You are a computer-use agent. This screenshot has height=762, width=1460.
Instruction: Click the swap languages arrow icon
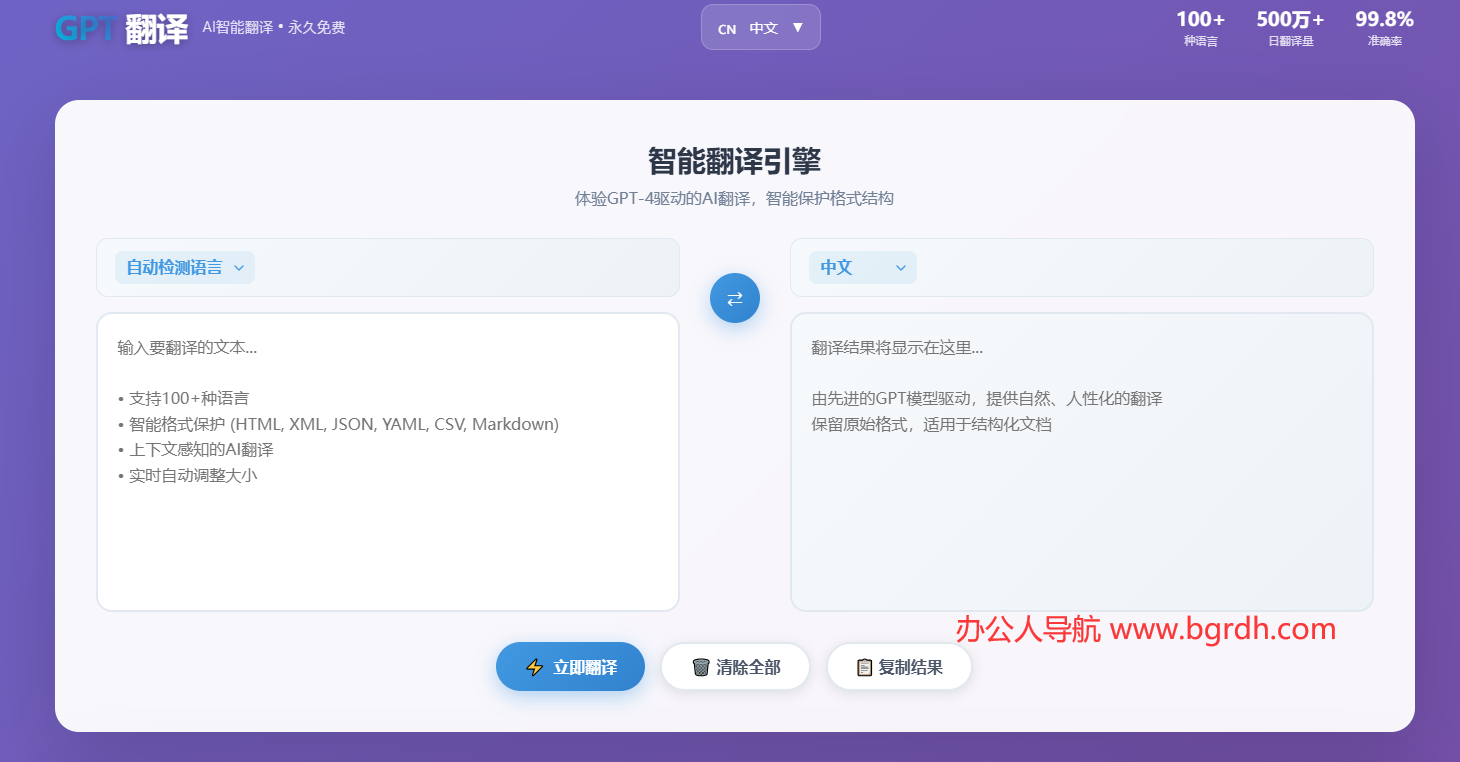735,297
